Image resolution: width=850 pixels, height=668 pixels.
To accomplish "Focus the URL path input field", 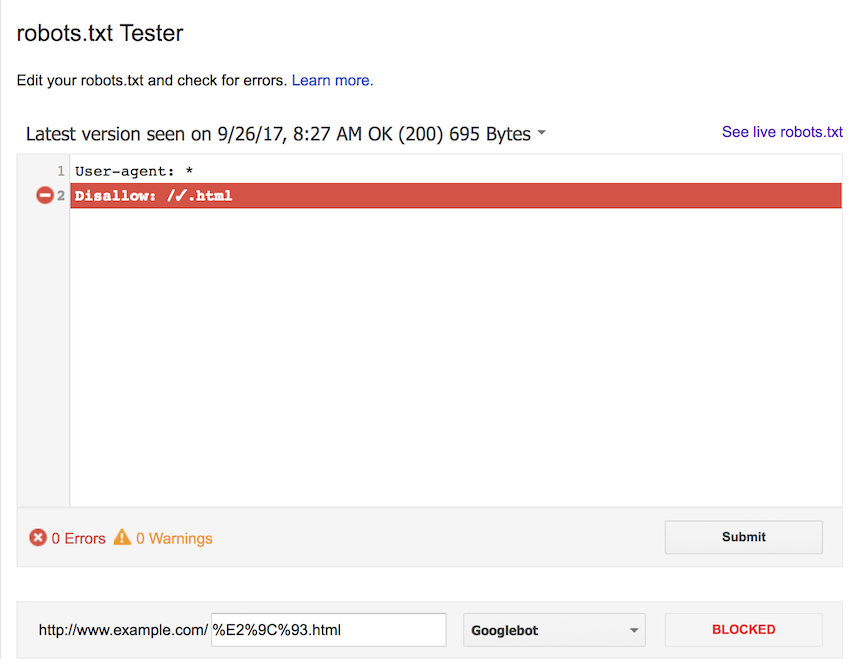I will (328, 630).
